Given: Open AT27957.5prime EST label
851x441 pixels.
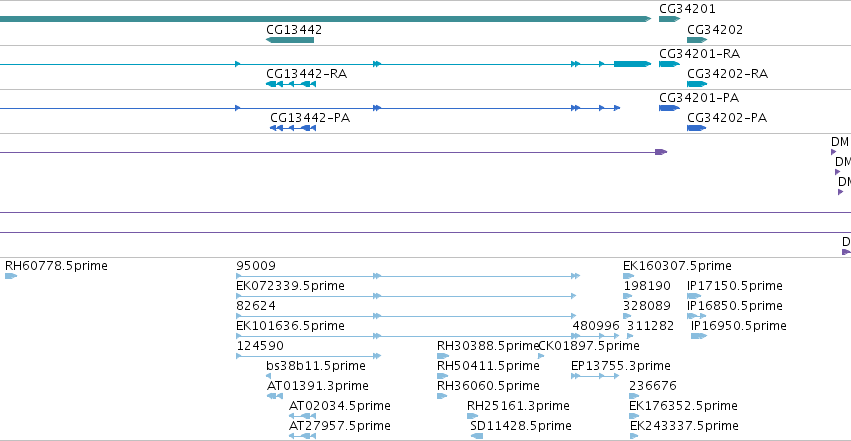Looking at the screenshot, I should (x=340, y=426).
